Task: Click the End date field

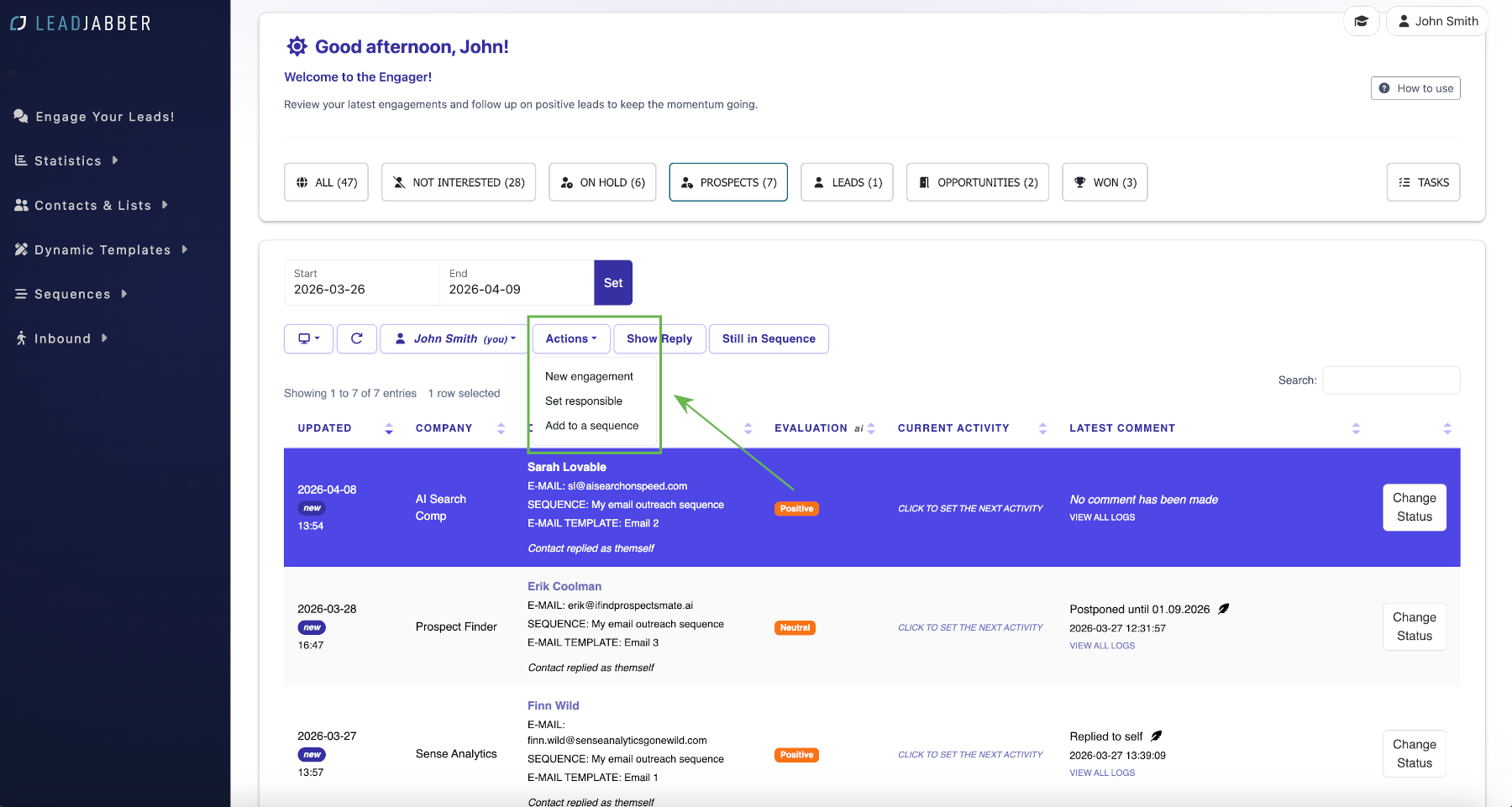Action: 517,282
